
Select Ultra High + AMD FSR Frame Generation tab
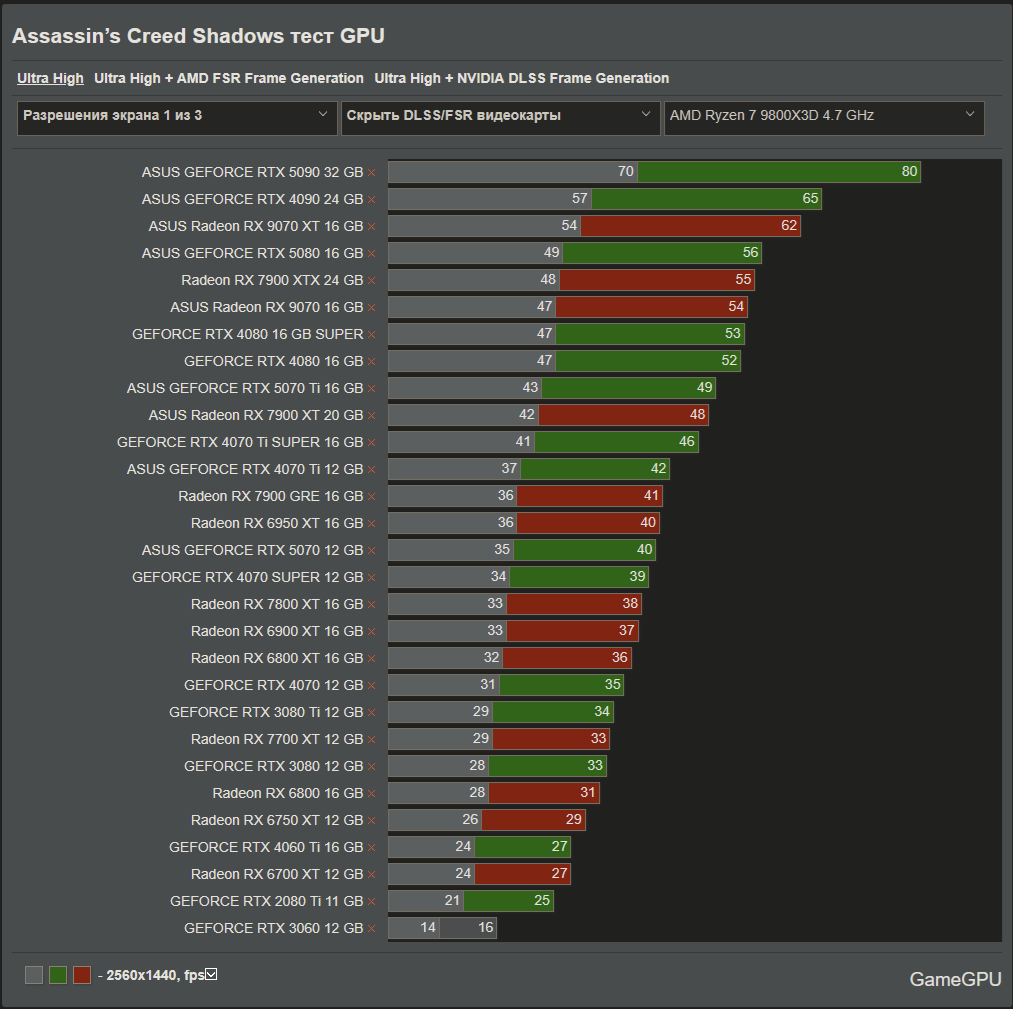229,78
